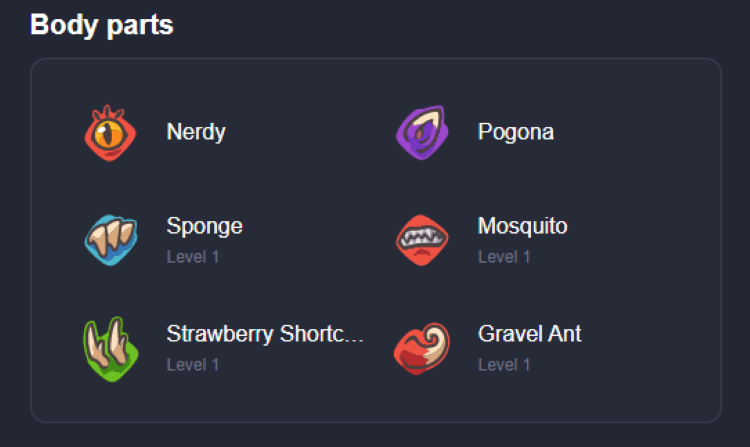Open the Gravel Ant part name

pos(529,334)
